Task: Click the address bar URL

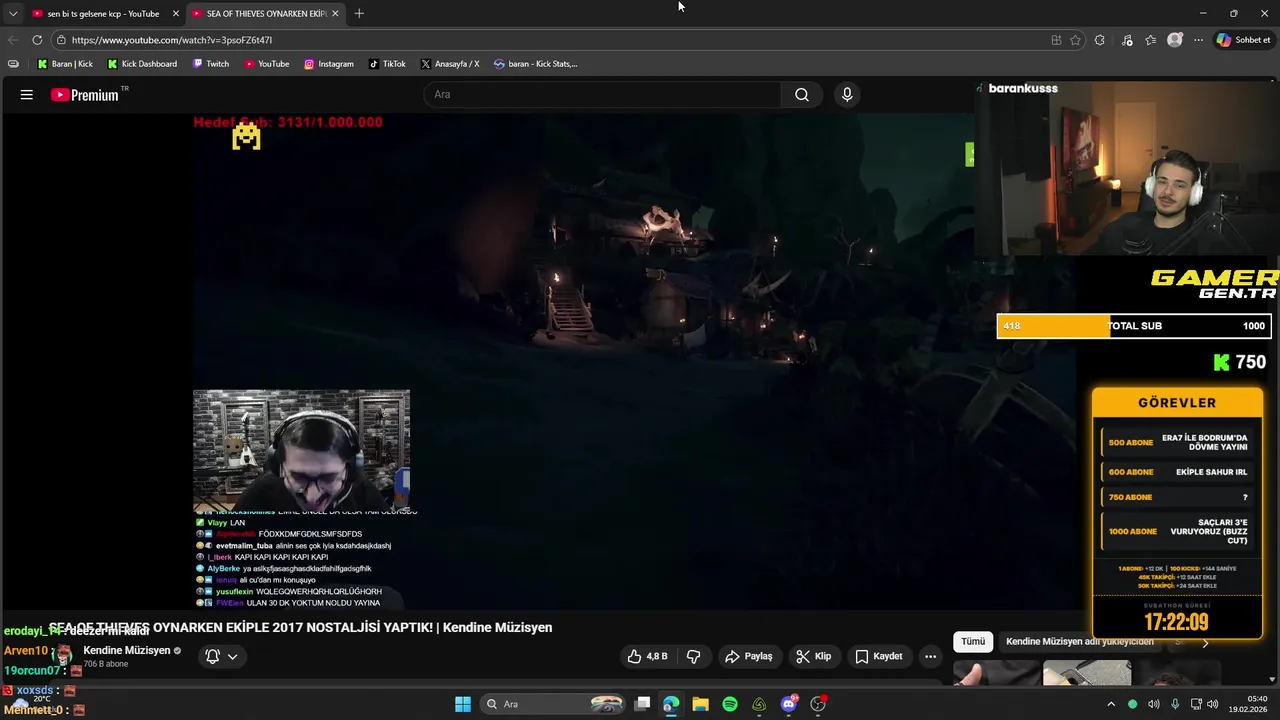Action: click(172, 40)
